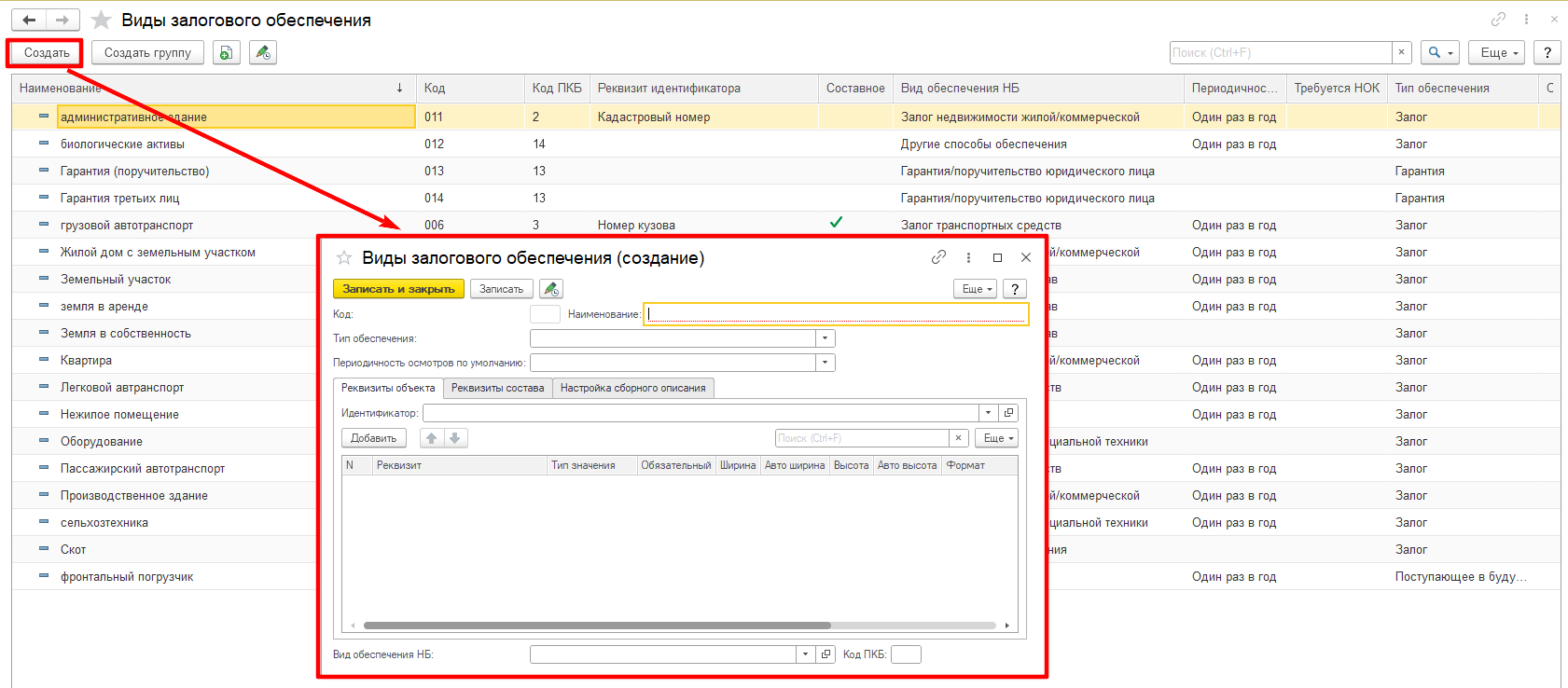Click the Код ПКБ input in the dialog
This screenshot has width=1568, height=688.
click(x=906, y=654)
